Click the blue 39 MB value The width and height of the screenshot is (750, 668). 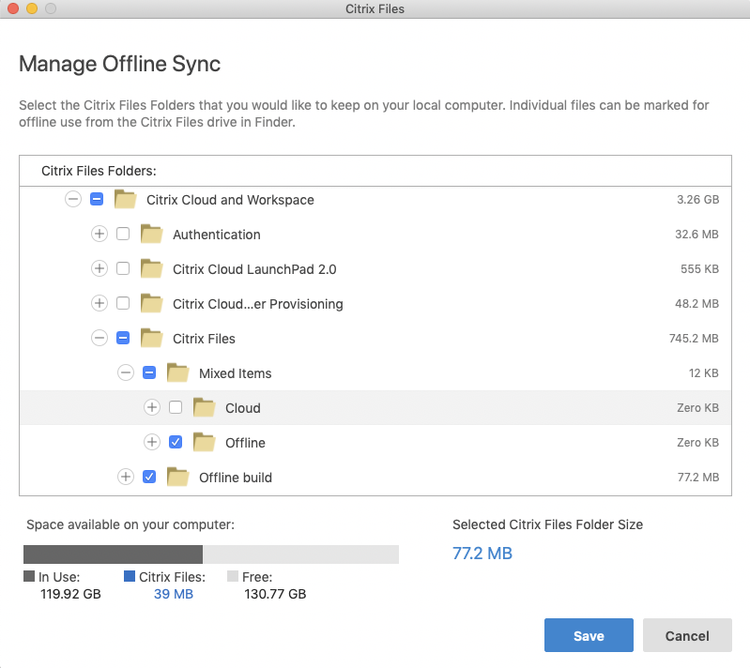(174, 593)
